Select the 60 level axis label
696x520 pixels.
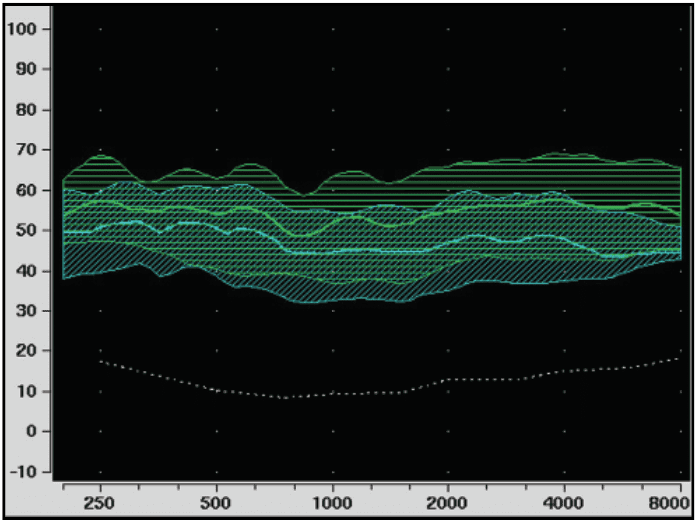27,190
